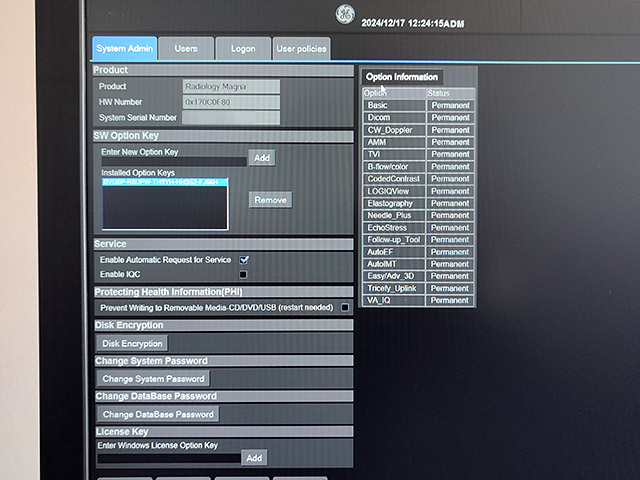Image resolution: width=640 pixels, height=480 pixels.
Task: Click the Remove button
Action: coord(271,200)
